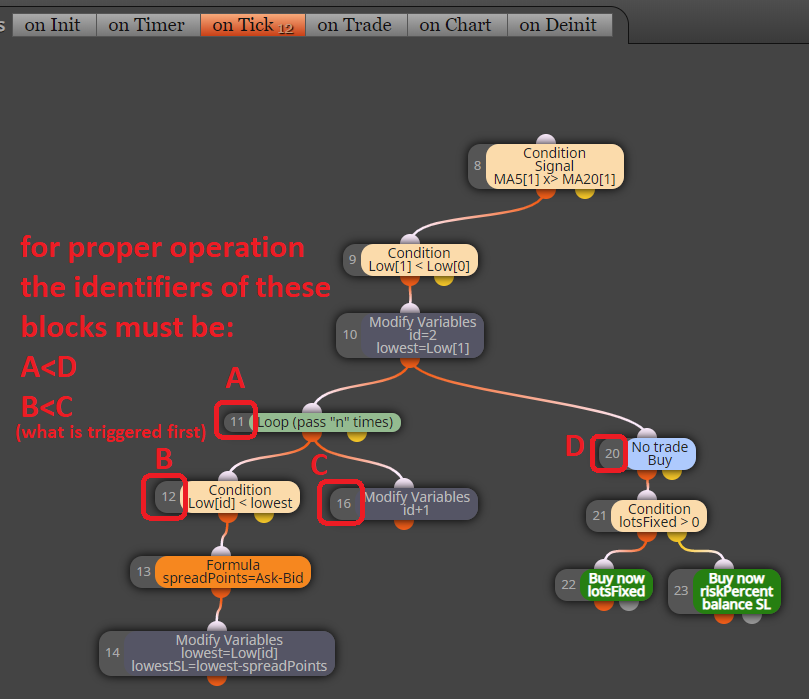Switch to the on Chart tab
The height and width of the screenshot is (699, 811).
point(457,25)
